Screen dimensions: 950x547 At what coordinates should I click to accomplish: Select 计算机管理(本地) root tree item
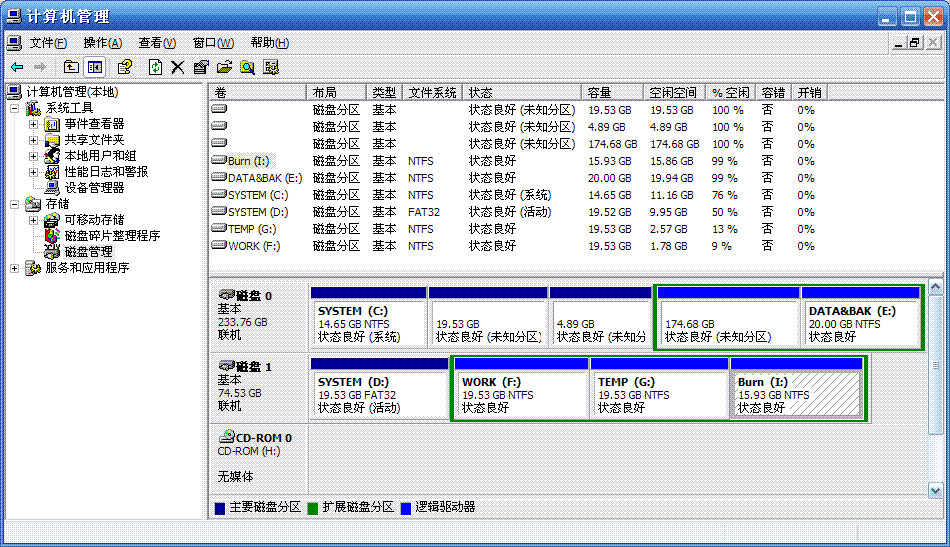click(72, 92)
